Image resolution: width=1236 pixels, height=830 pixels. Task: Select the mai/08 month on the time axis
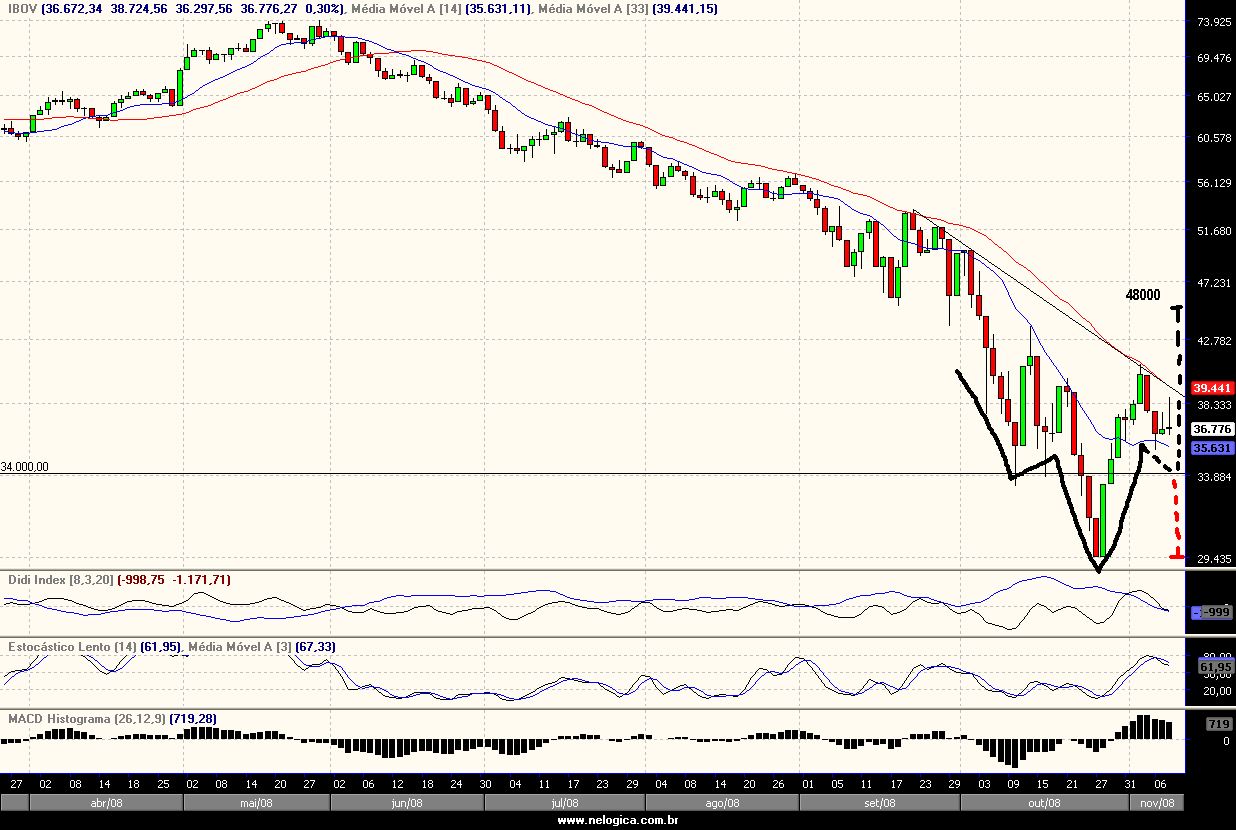[x=257, y=803]
